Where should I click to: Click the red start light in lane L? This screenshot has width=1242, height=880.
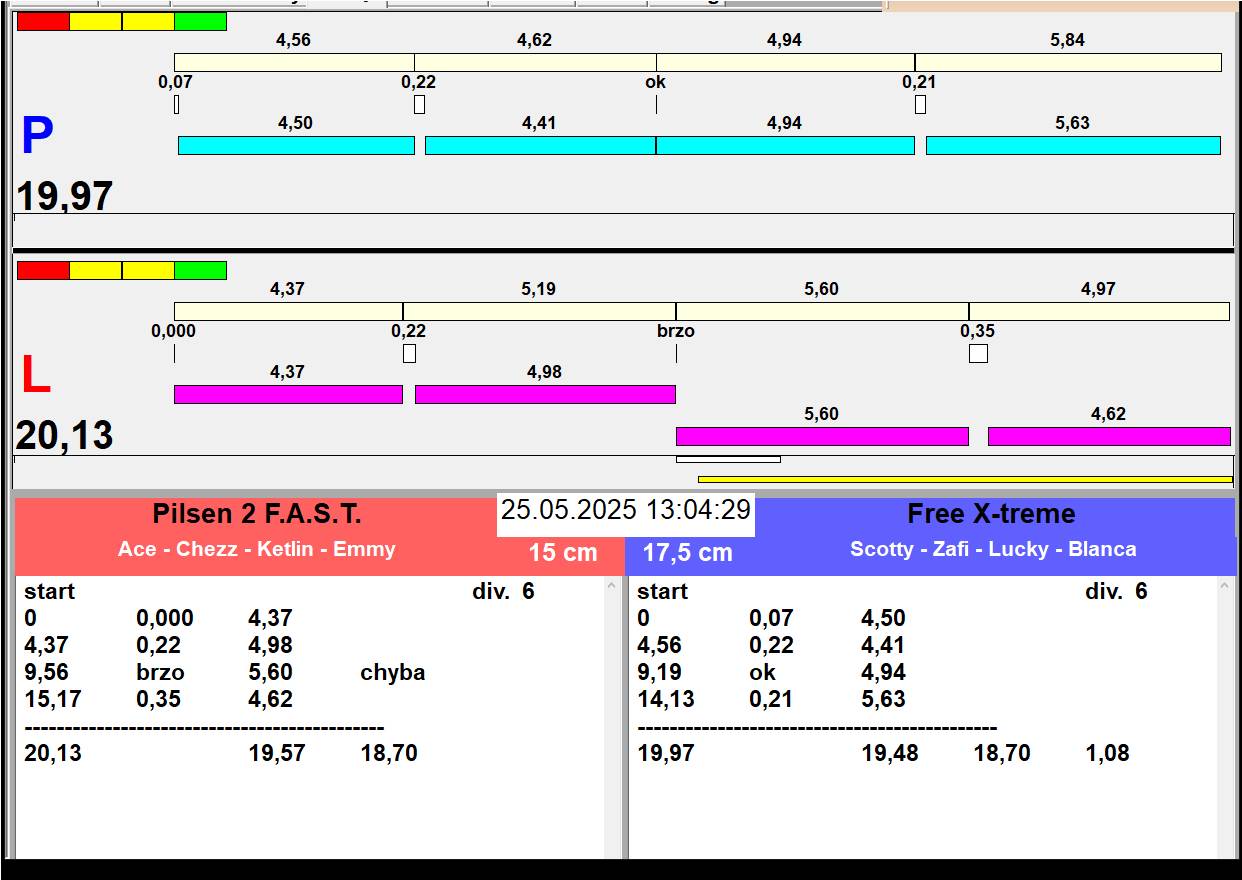[43, 270]
